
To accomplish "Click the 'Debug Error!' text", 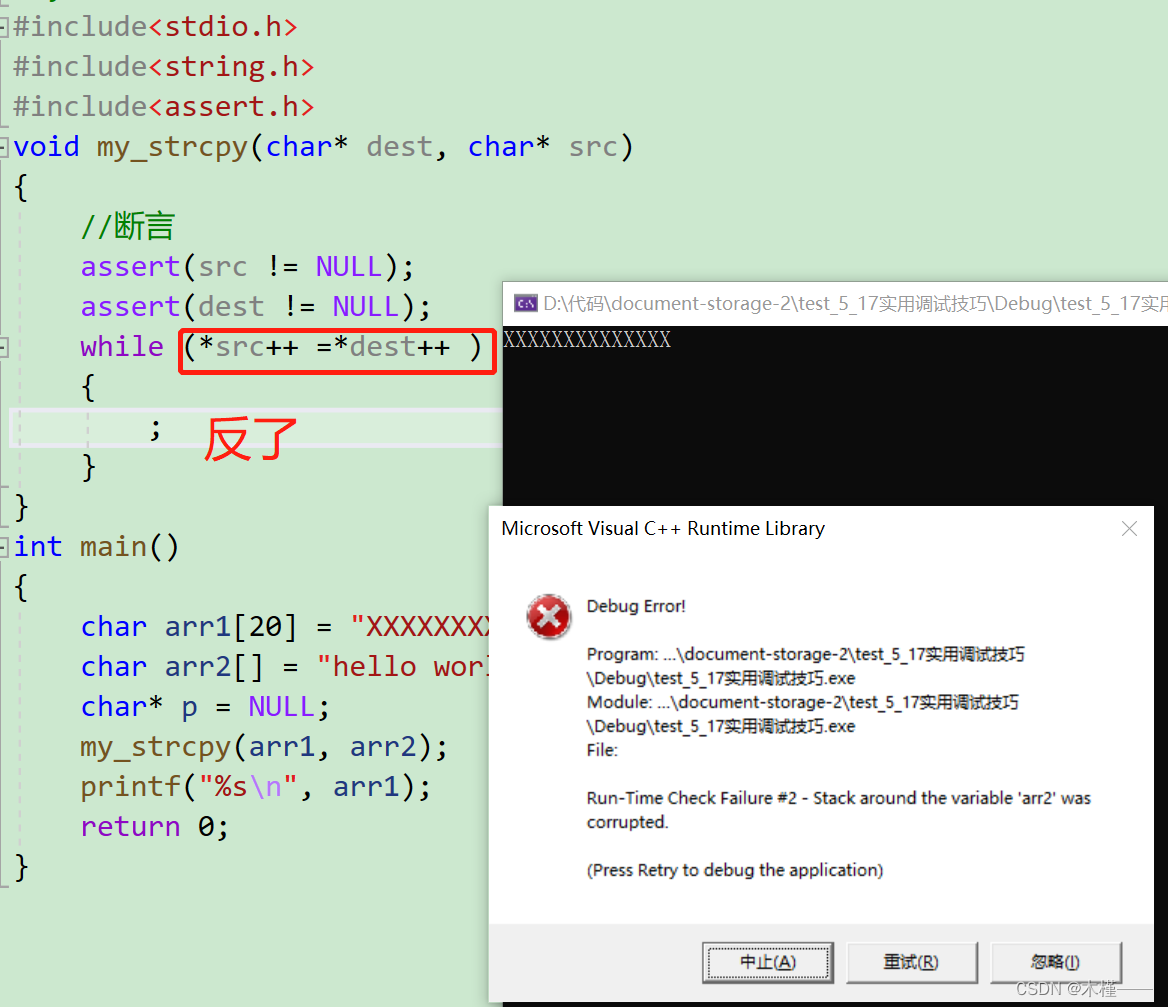I will point(636,606).
